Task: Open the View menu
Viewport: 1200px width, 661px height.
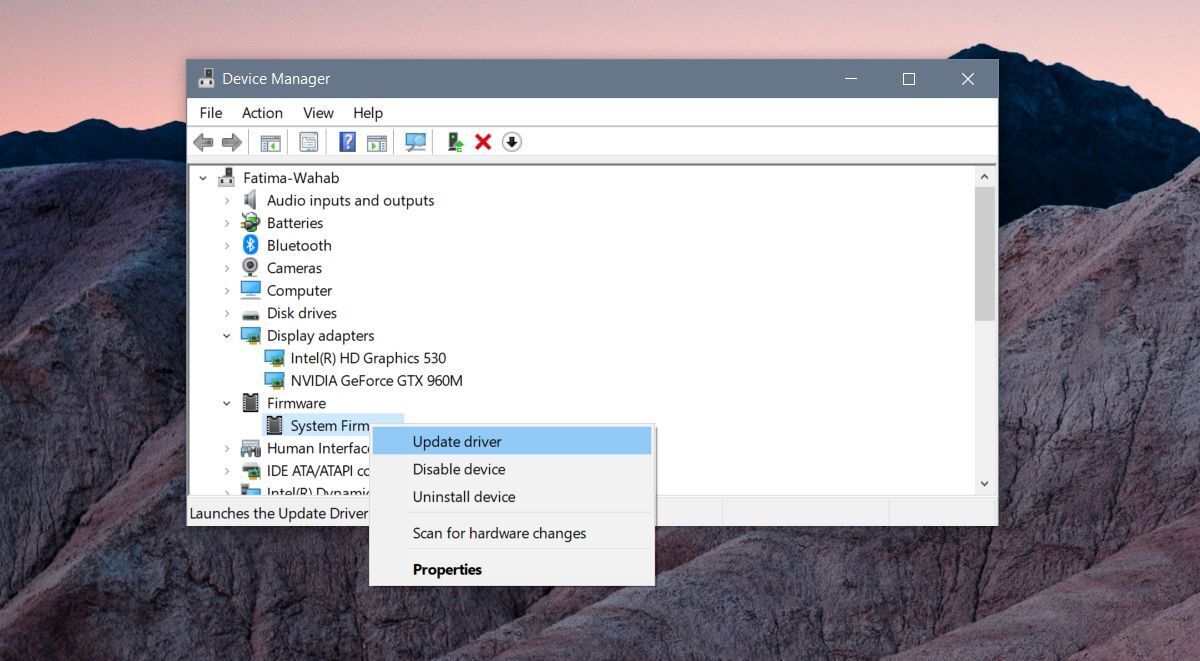Action: (318, 113)
